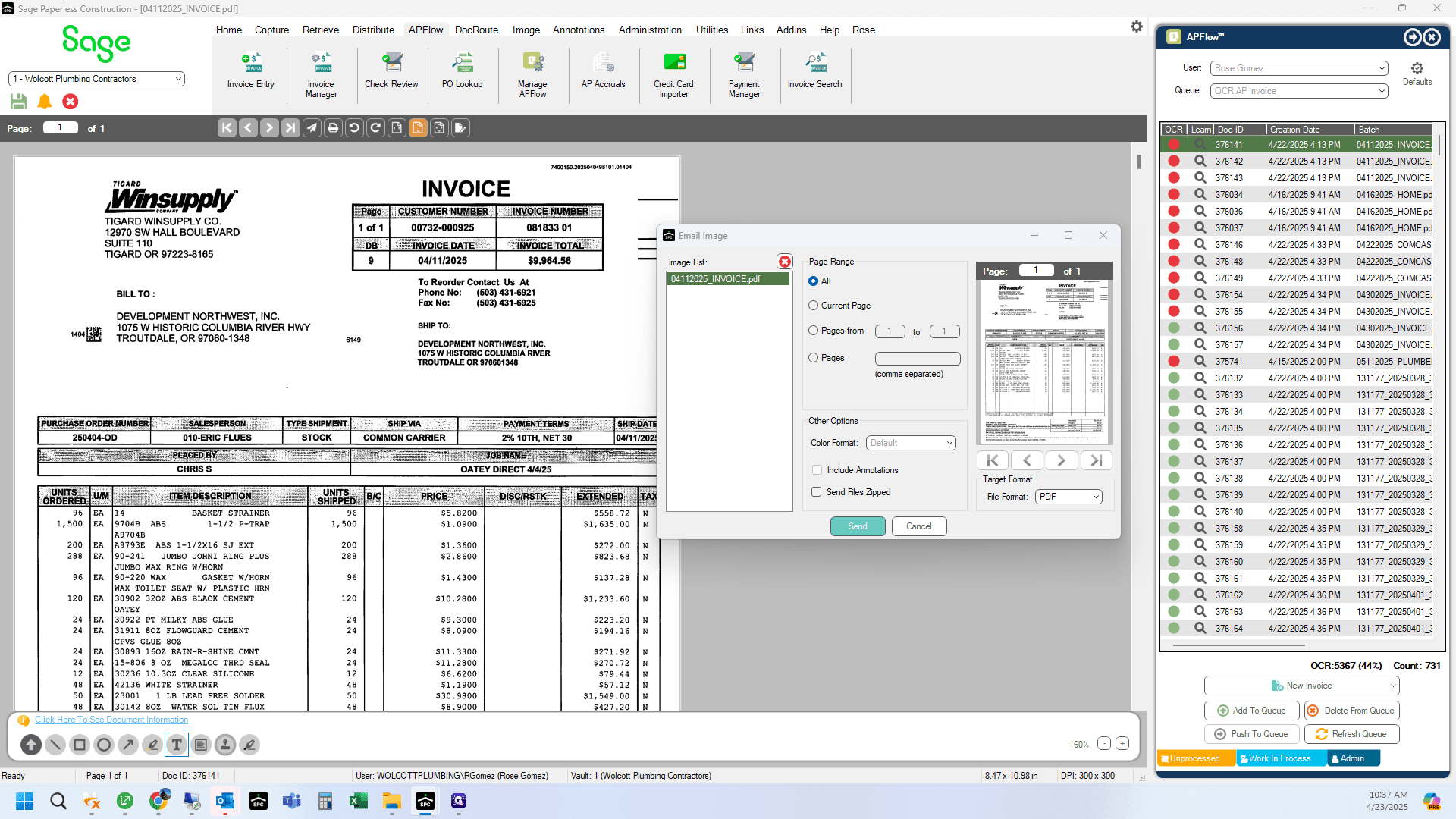1456x819 pixels.
Task: Launch the Invoice Manager tool
Action: [x=322, y=75]
